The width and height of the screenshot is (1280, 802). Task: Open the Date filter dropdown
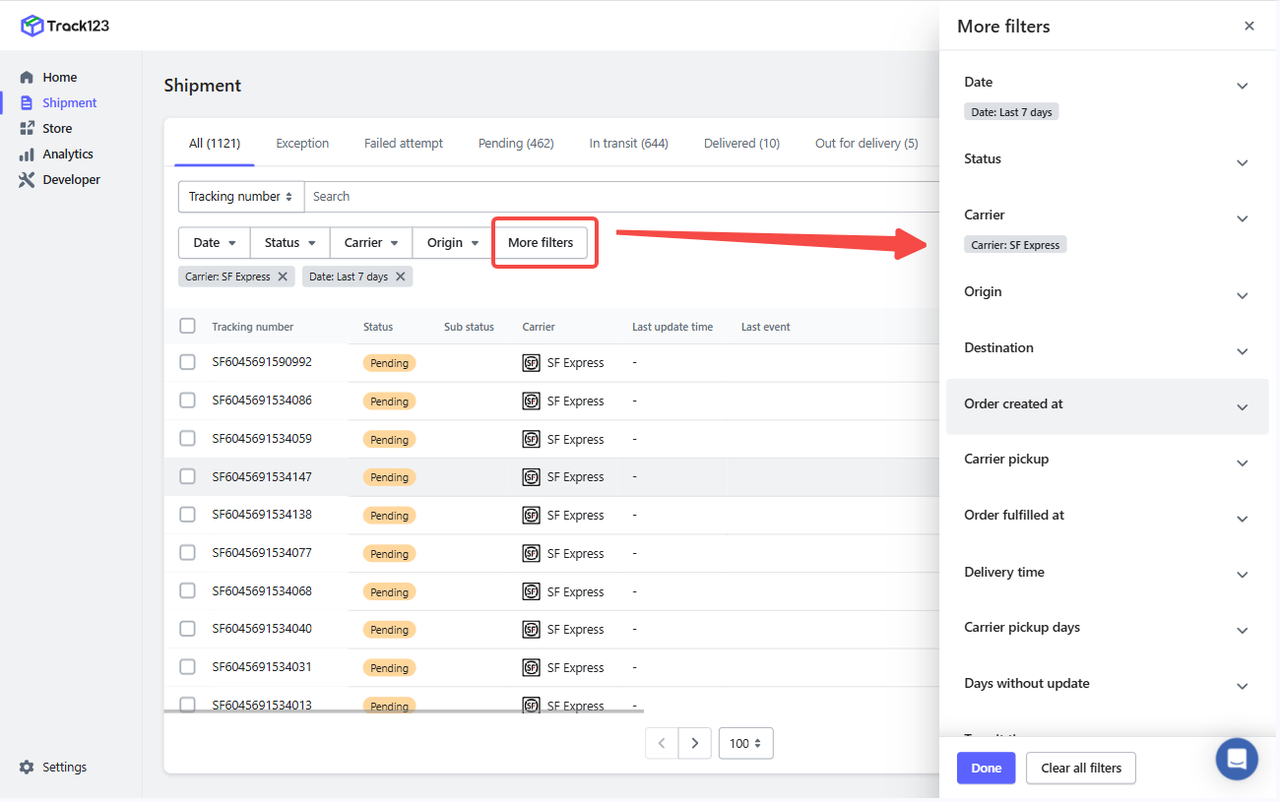(214, 243)
